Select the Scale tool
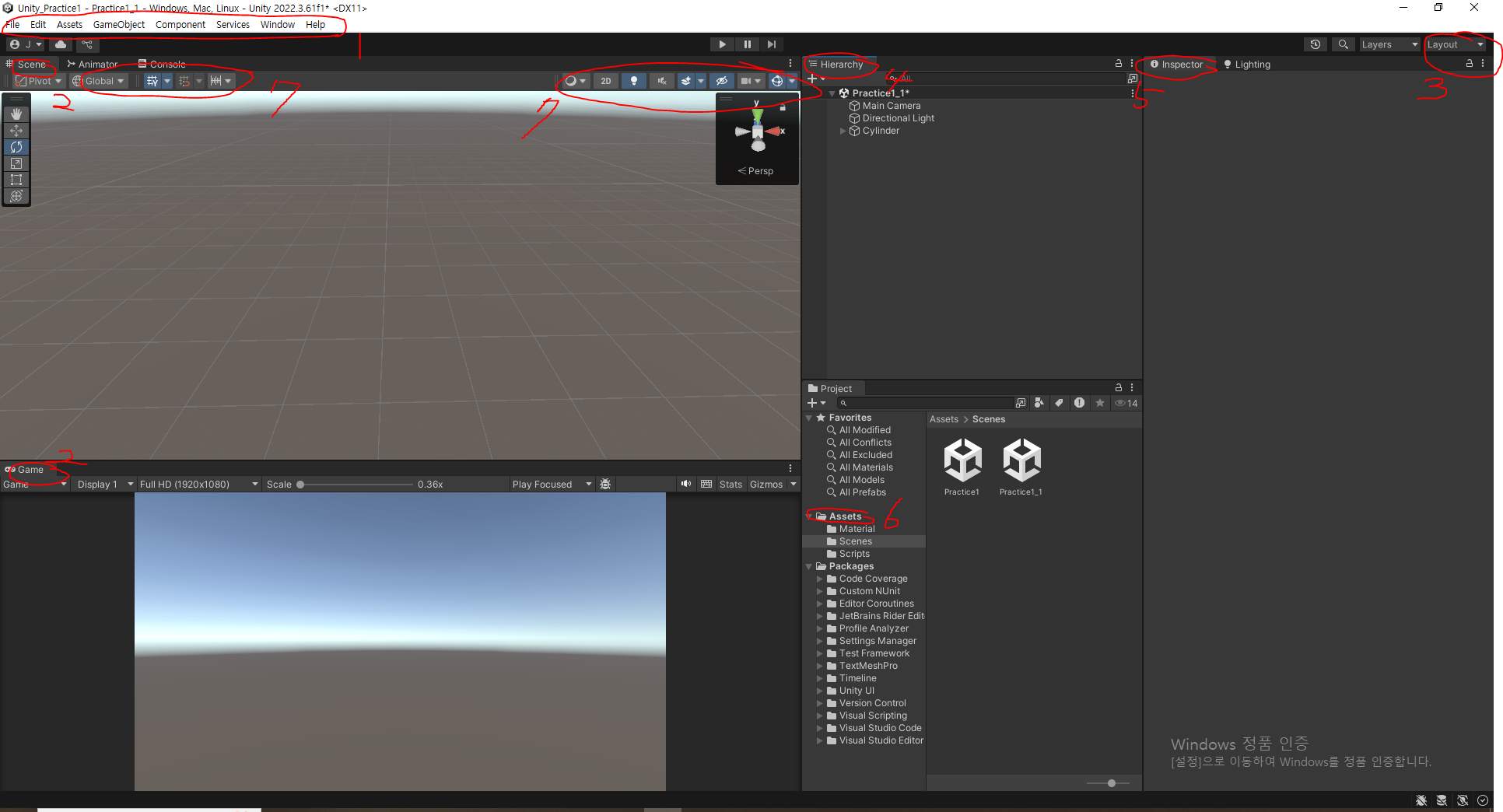 click(16, 163)
